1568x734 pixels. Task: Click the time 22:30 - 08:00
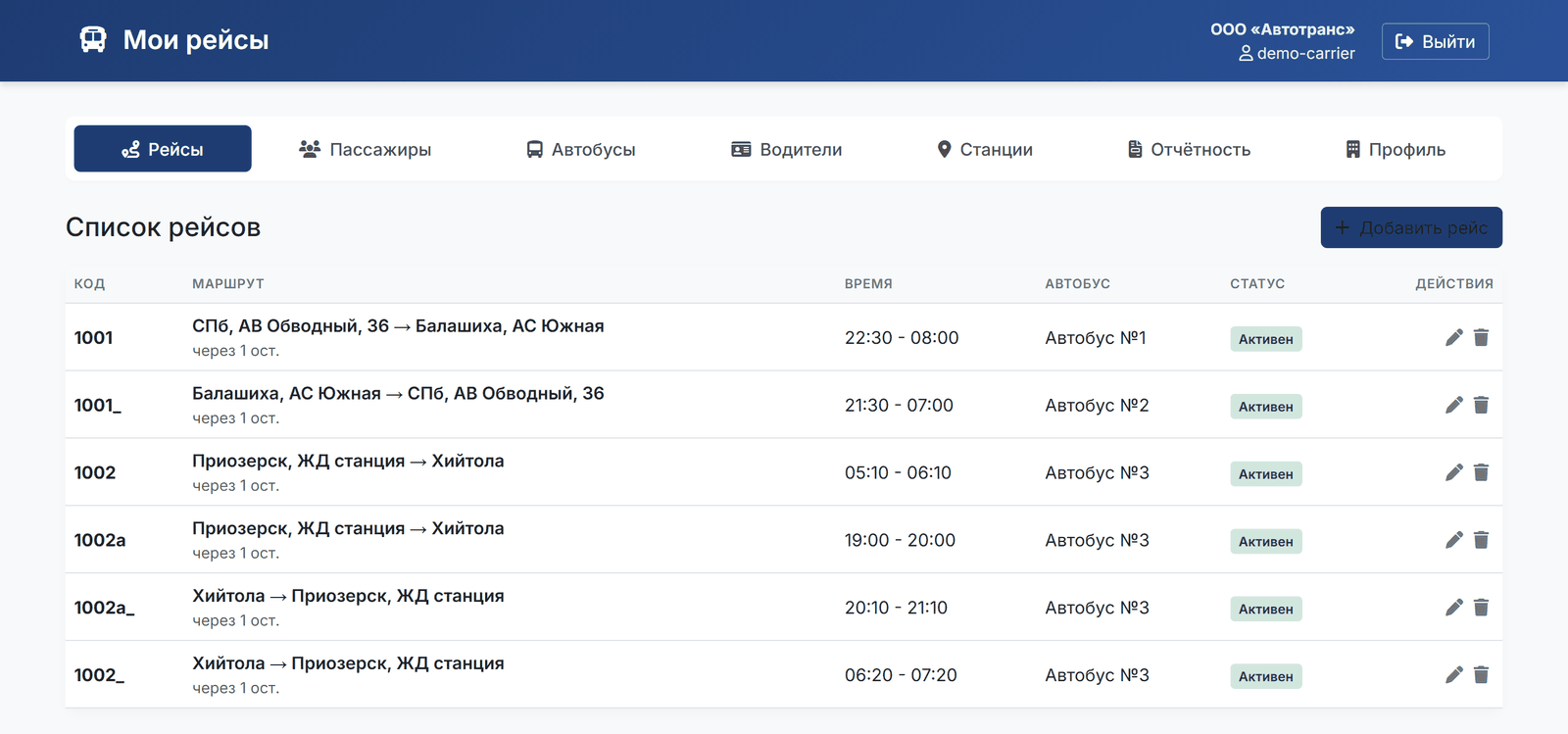[x=902, y=338]
